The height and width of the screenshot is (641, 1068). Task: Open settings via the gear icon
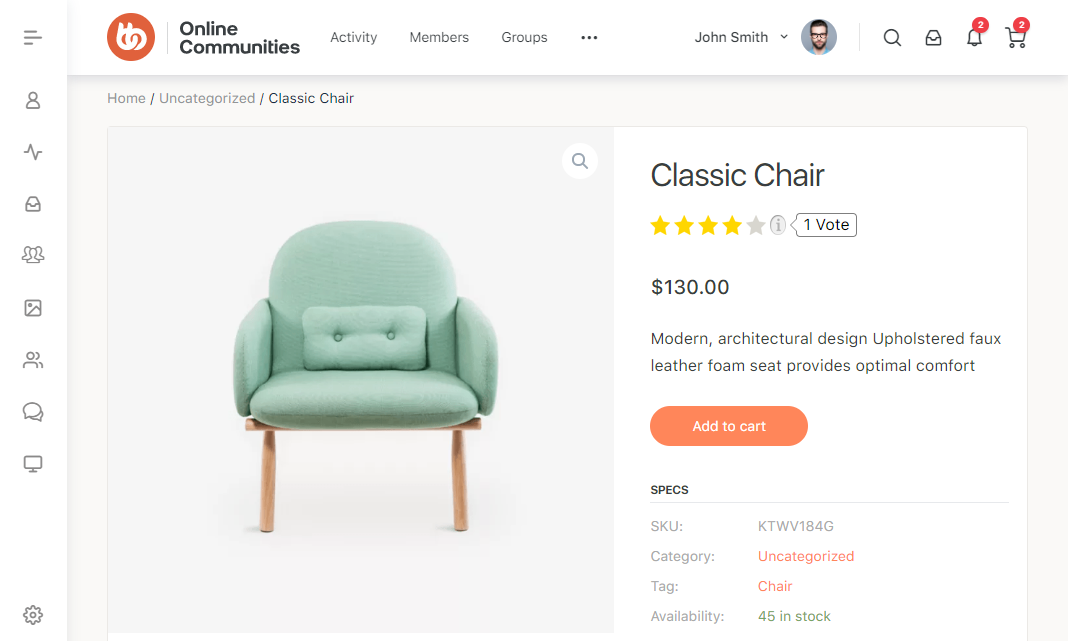pyautogui.click(x=33, y=615)
